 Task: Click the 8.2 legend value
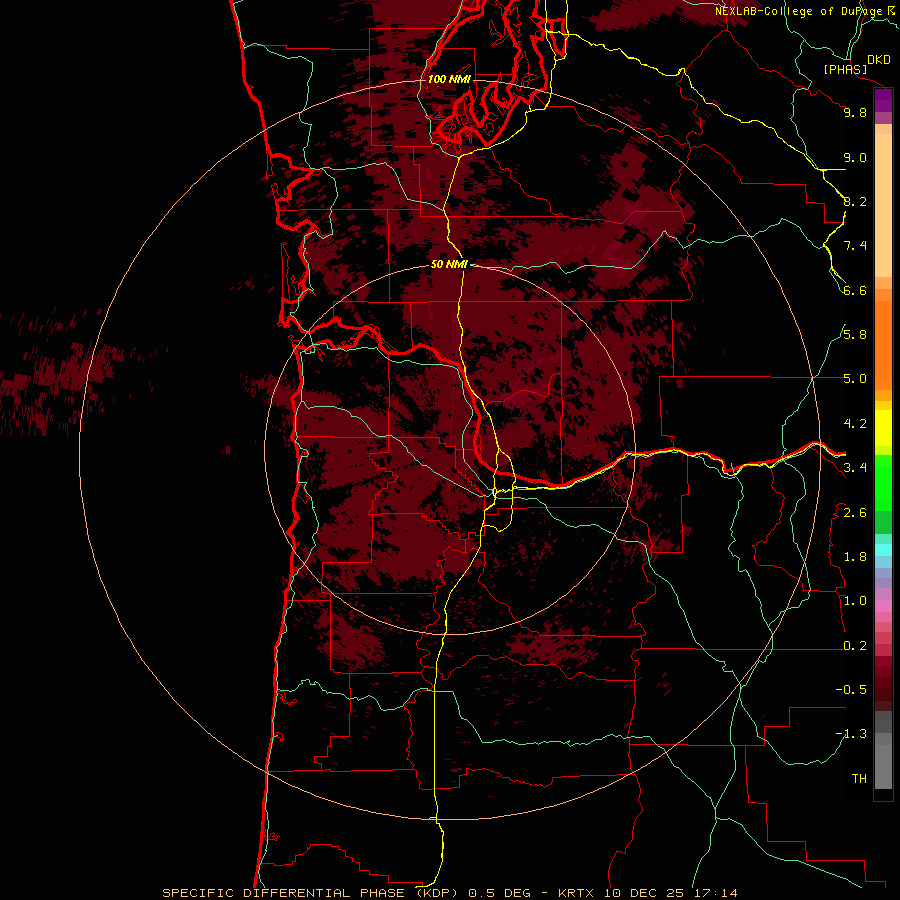(855, 201)
